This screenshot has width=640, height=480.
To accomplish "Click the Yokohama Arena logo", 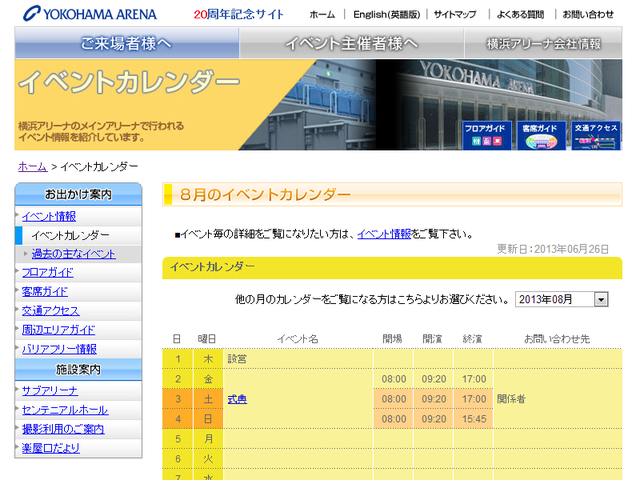I will pos(90,14).
